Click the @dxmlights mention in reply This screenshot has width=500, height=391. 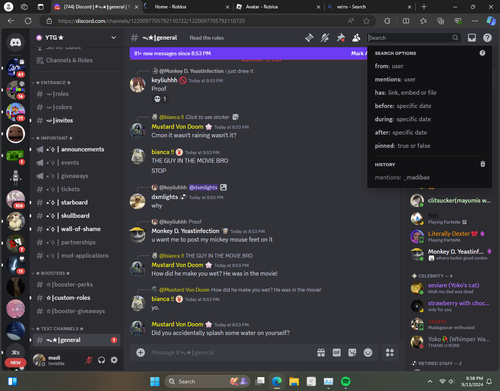(x=203, y=187)
